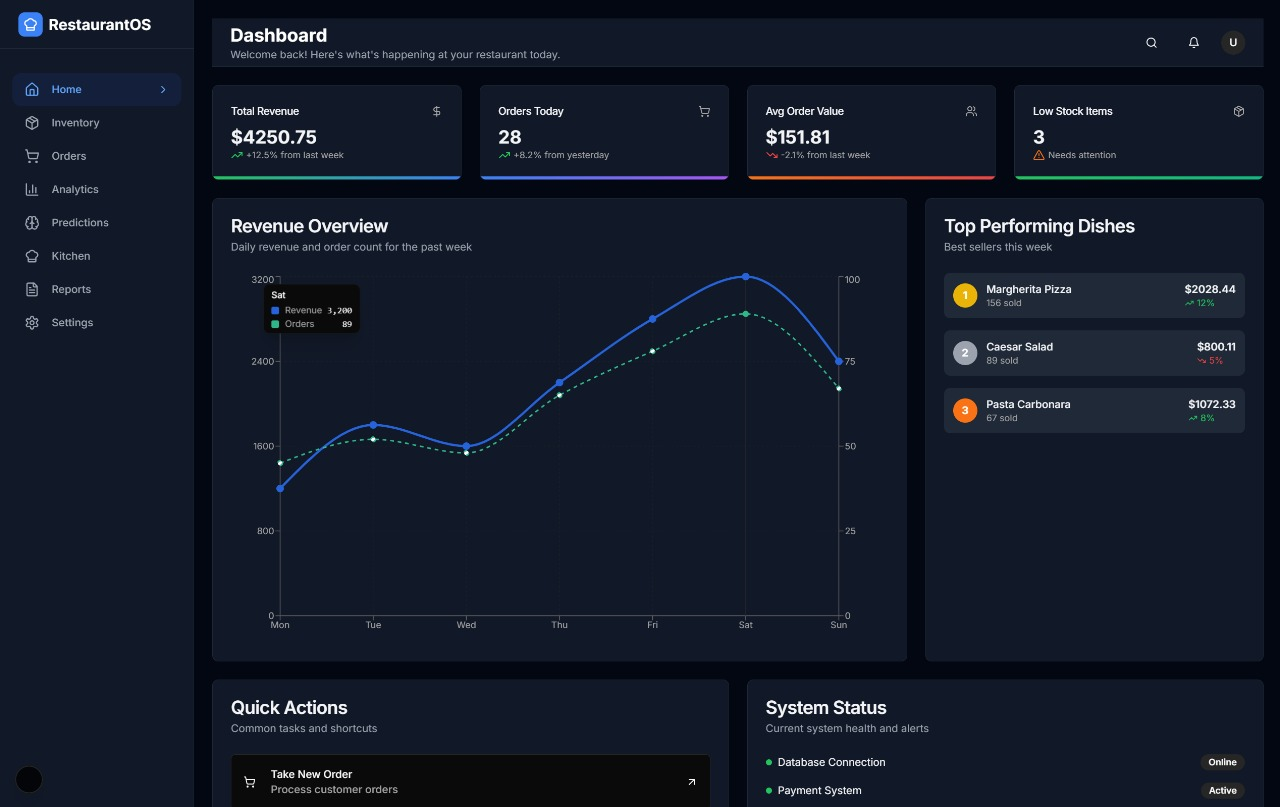Open the user avatar labeled U
This screenshot has height=807, width=1280.
click(x=1233, y=42)
